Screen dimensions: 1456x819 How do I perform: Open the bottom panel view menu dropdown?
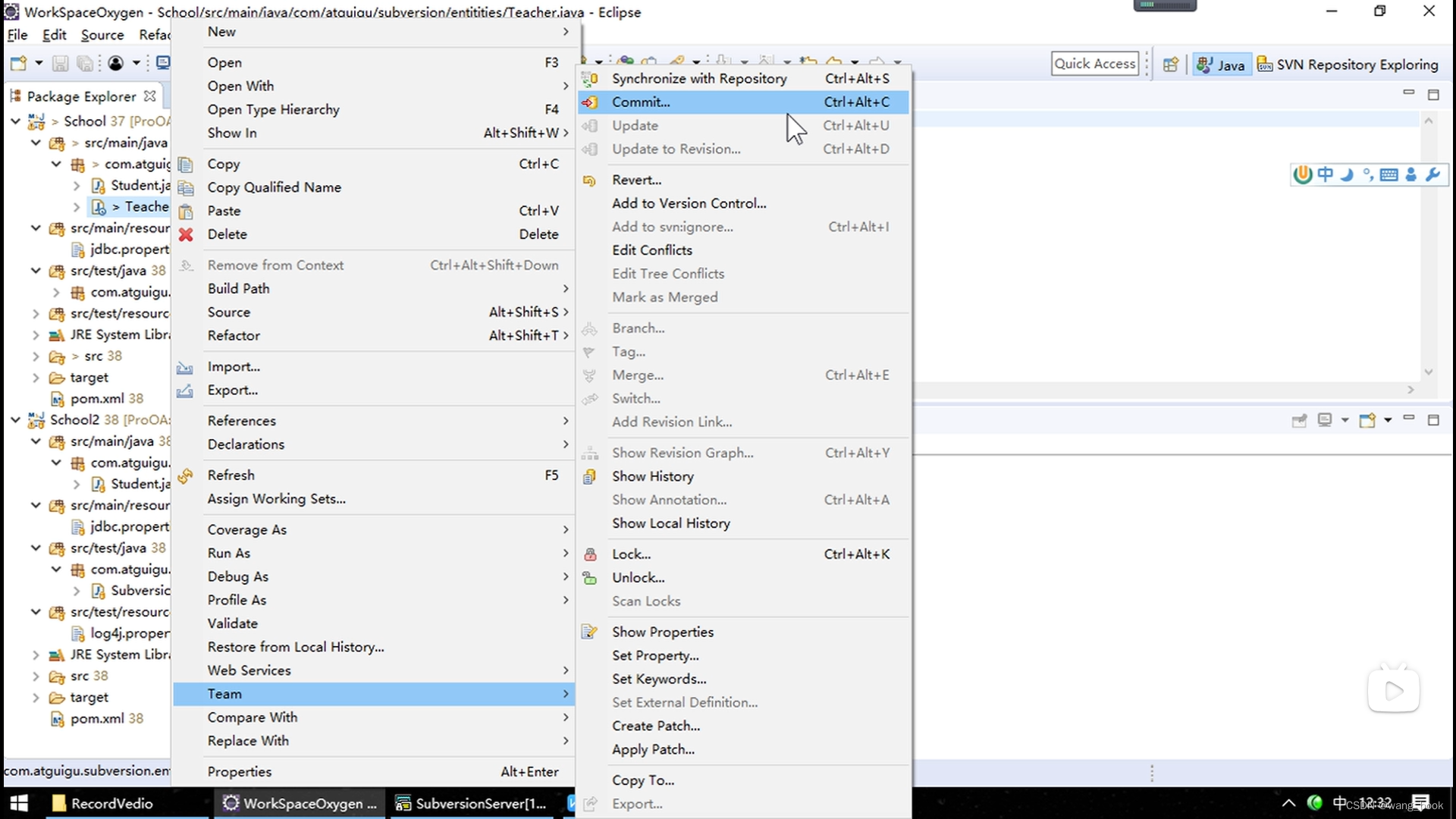[x=1388, y=420]
